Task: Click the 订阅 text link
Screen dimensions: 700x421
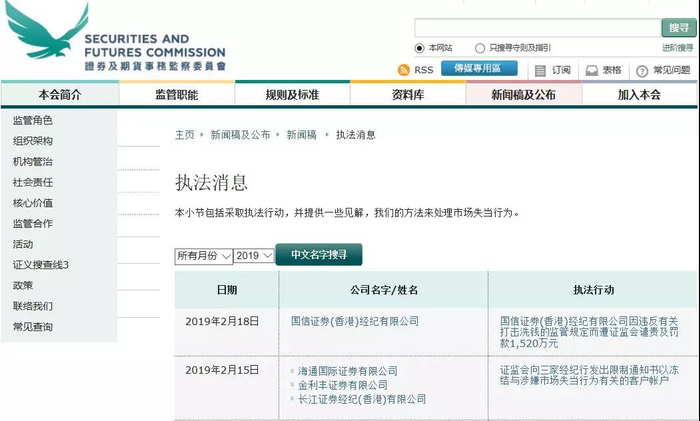Action: (561, 70)
